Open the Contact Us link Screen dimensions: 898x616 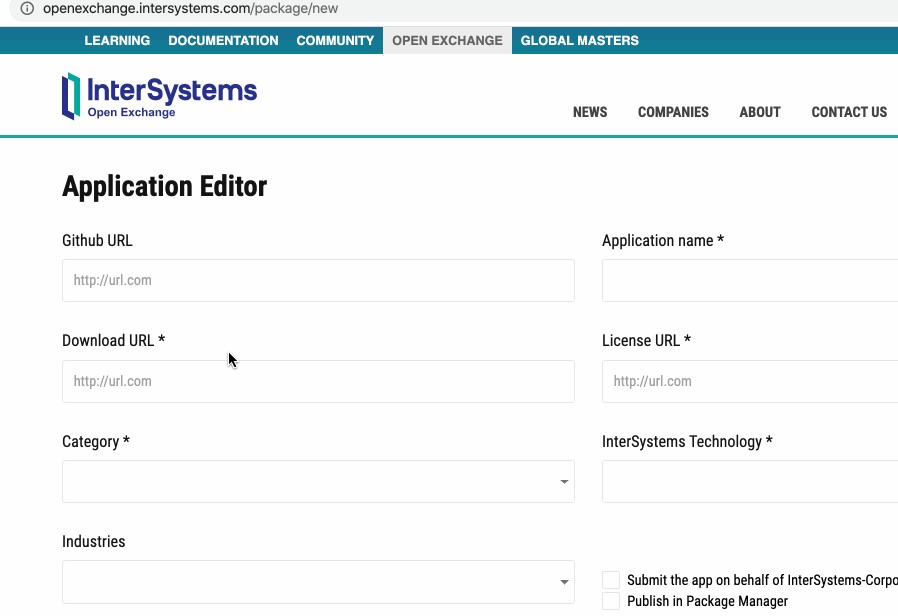pyautogui.click(x=849, y=112)
